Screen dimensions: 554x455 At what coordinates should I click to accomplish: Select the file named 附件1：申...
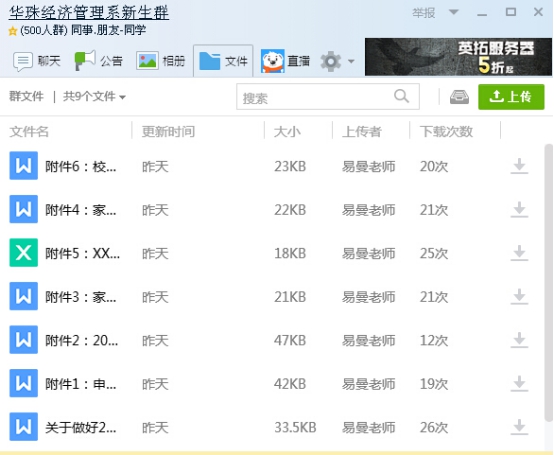pyautogui.click(x=81, y=384)
